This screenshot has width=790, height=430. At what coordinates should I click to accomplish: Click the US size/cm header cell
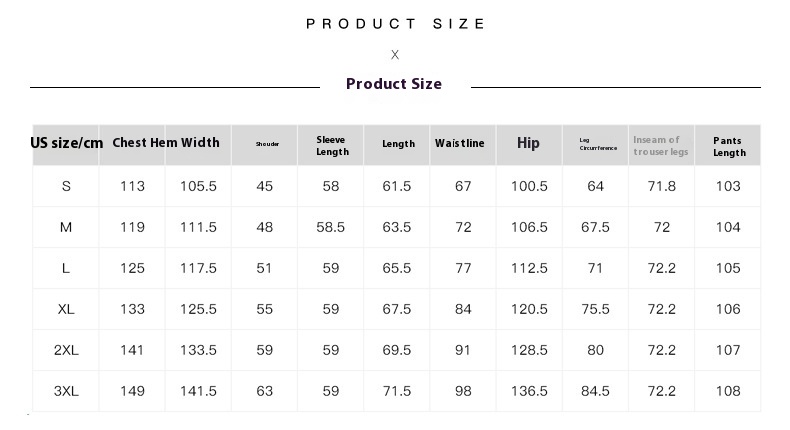pos(67,143)
